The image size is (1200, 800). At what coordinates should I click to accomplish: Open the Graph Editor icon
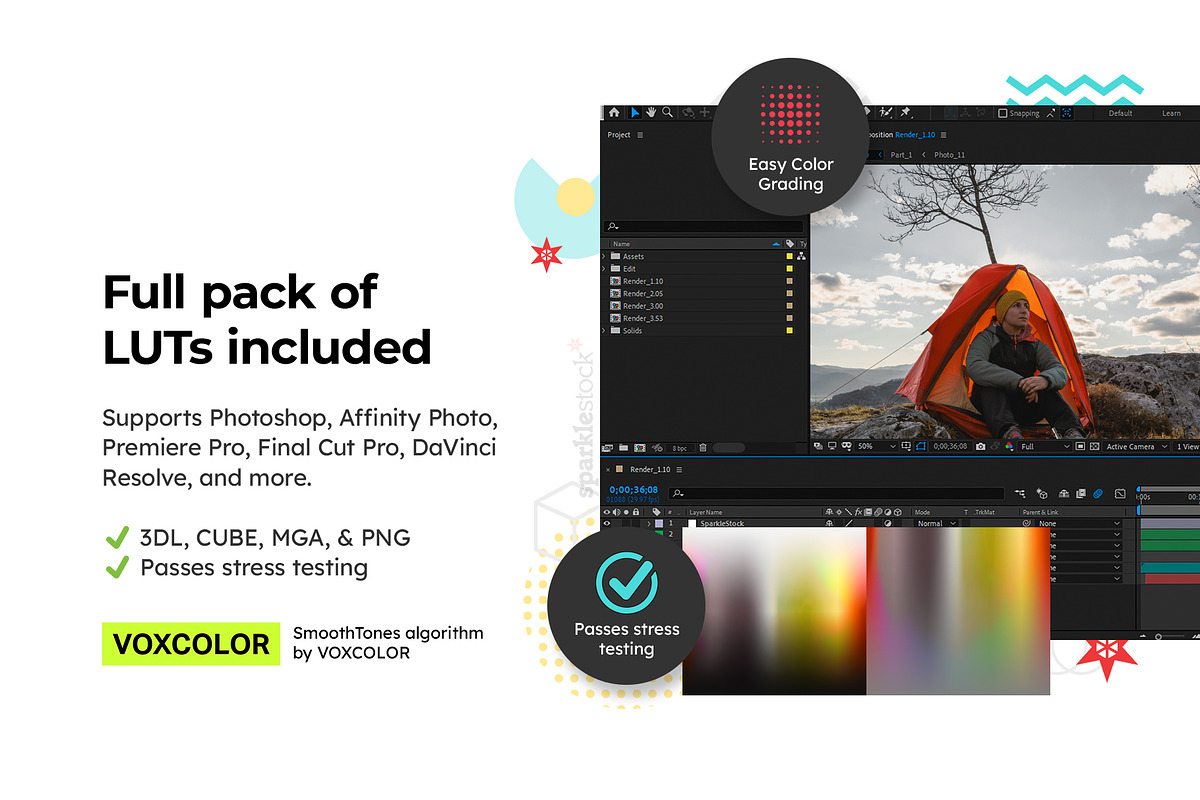tap(1120, 493)
